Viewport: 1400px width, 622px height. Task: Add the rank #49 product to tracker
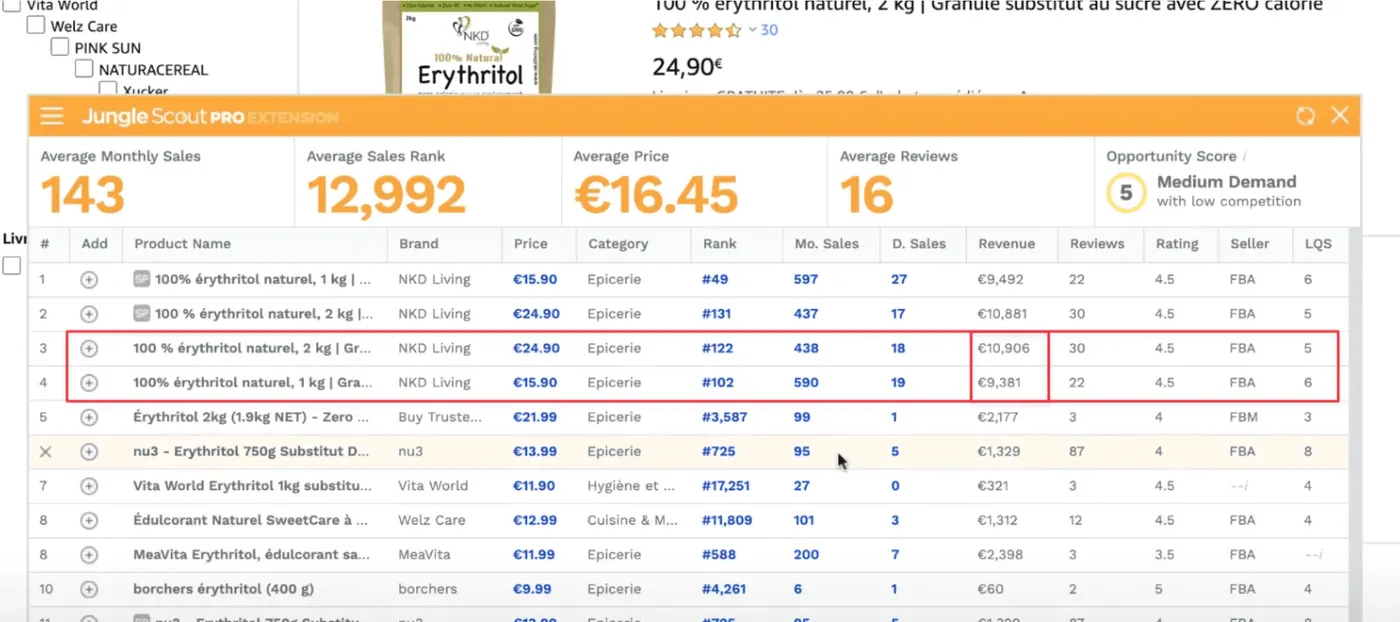point(89,280)
